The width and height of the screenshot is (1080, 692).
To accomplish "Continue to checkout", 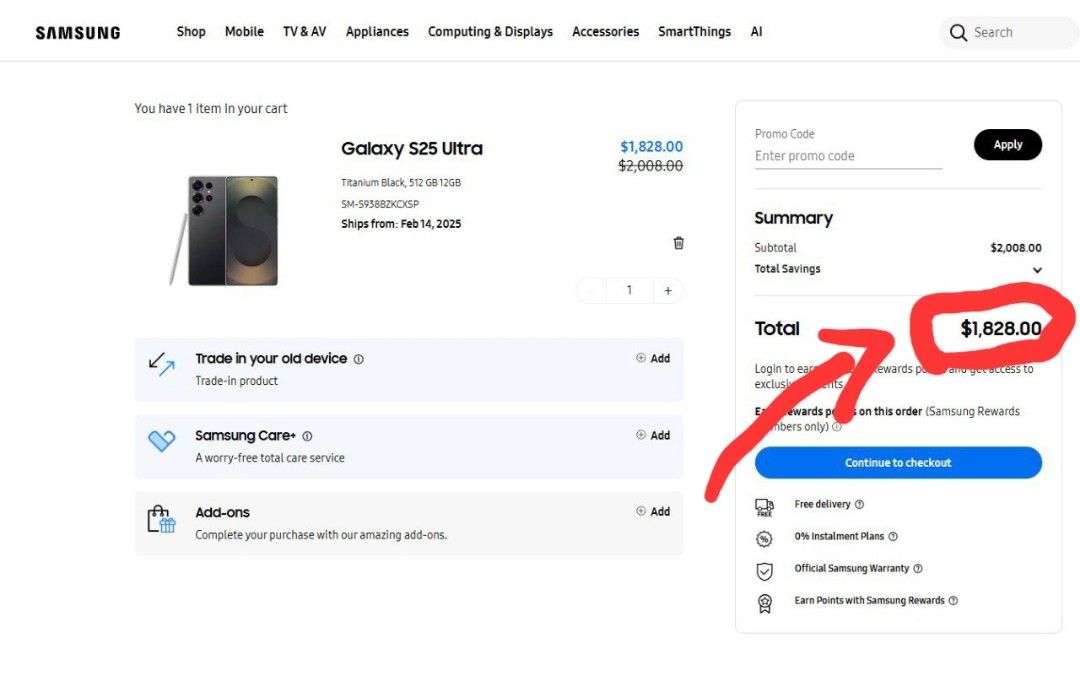I will pyautogui.click(x=898, y=463).
